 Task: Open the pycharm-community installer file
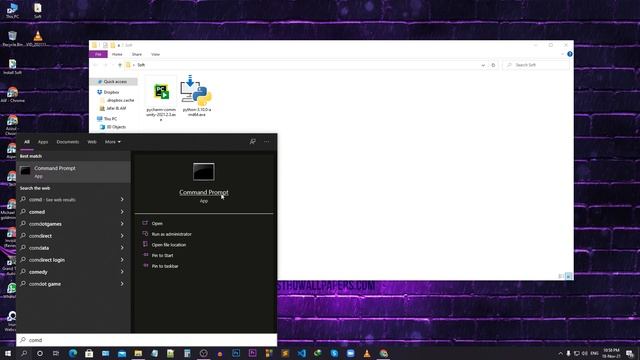pos(161,98)
